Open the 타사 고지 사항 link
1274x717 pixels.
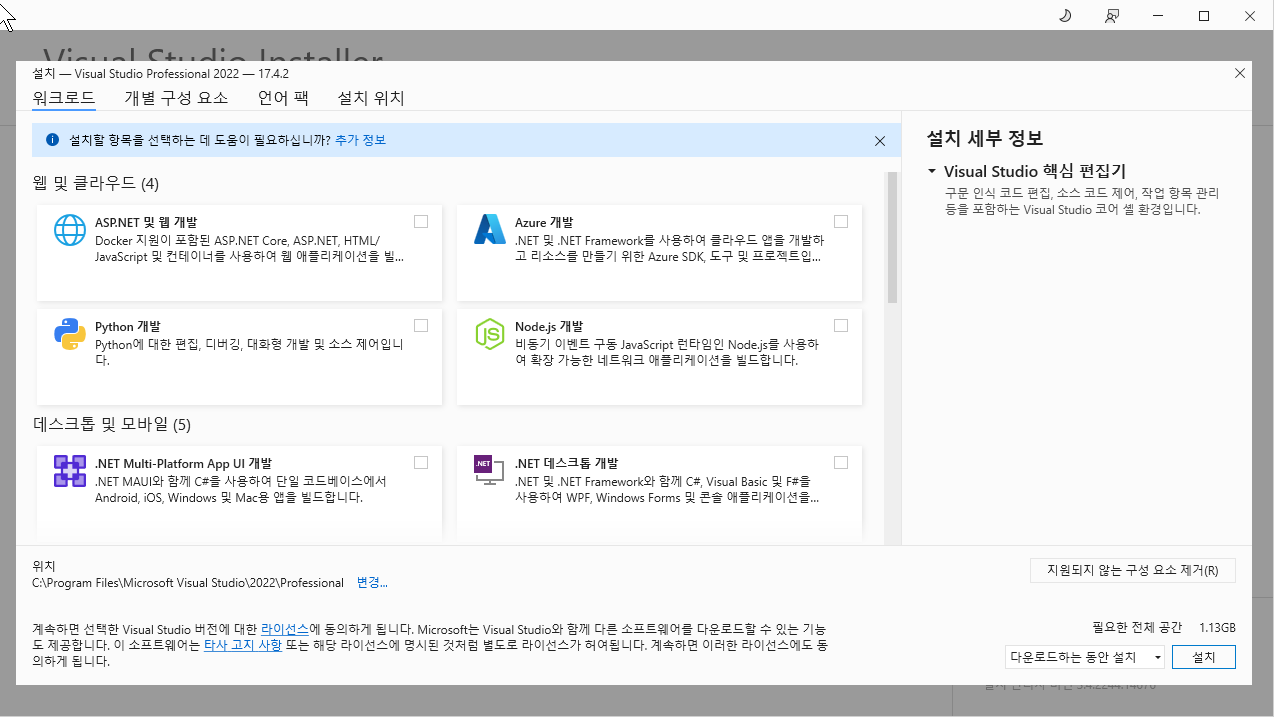point(242,646)
